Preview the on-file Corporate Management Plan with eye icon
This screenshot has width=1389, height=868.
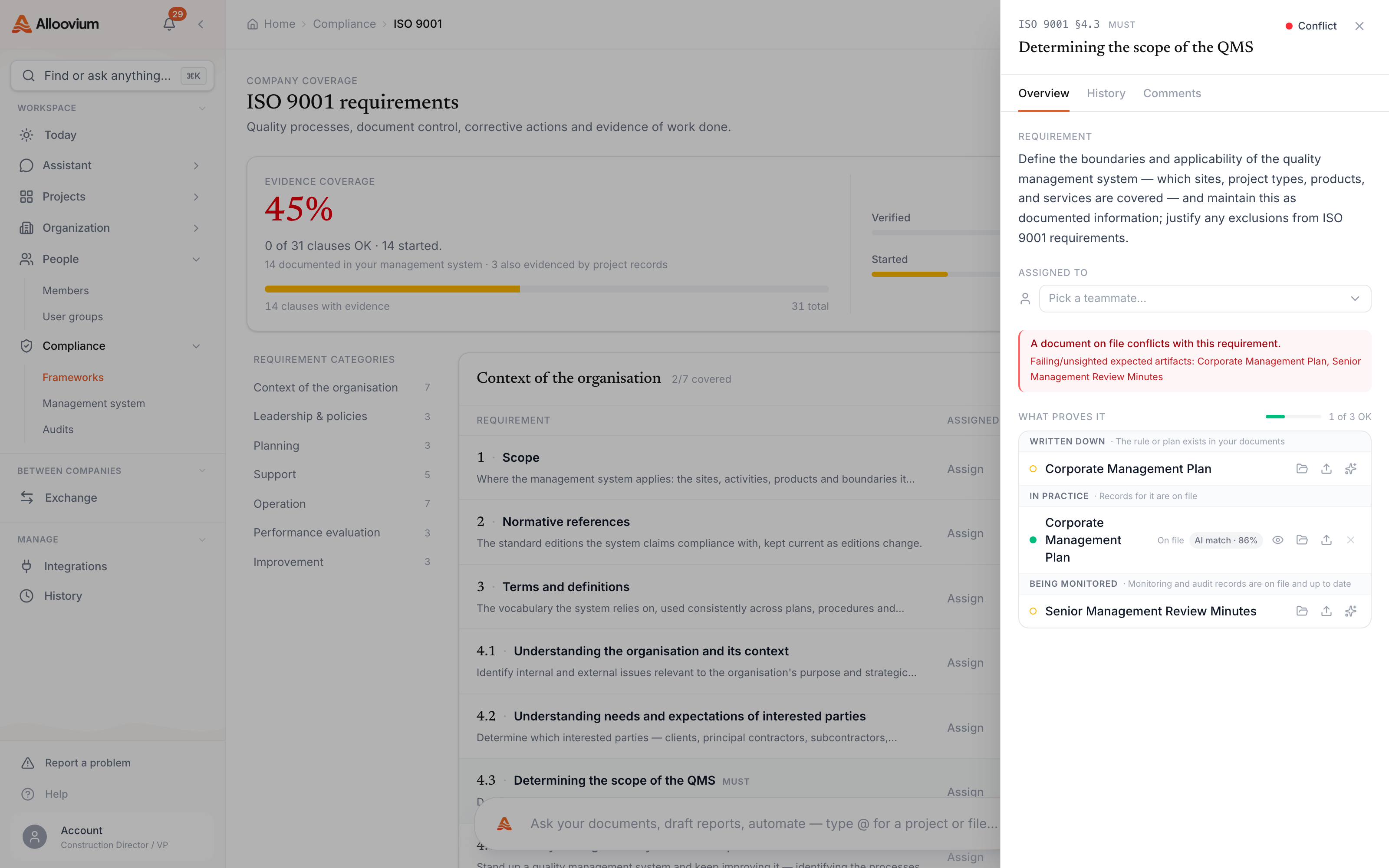[1277, 539]
